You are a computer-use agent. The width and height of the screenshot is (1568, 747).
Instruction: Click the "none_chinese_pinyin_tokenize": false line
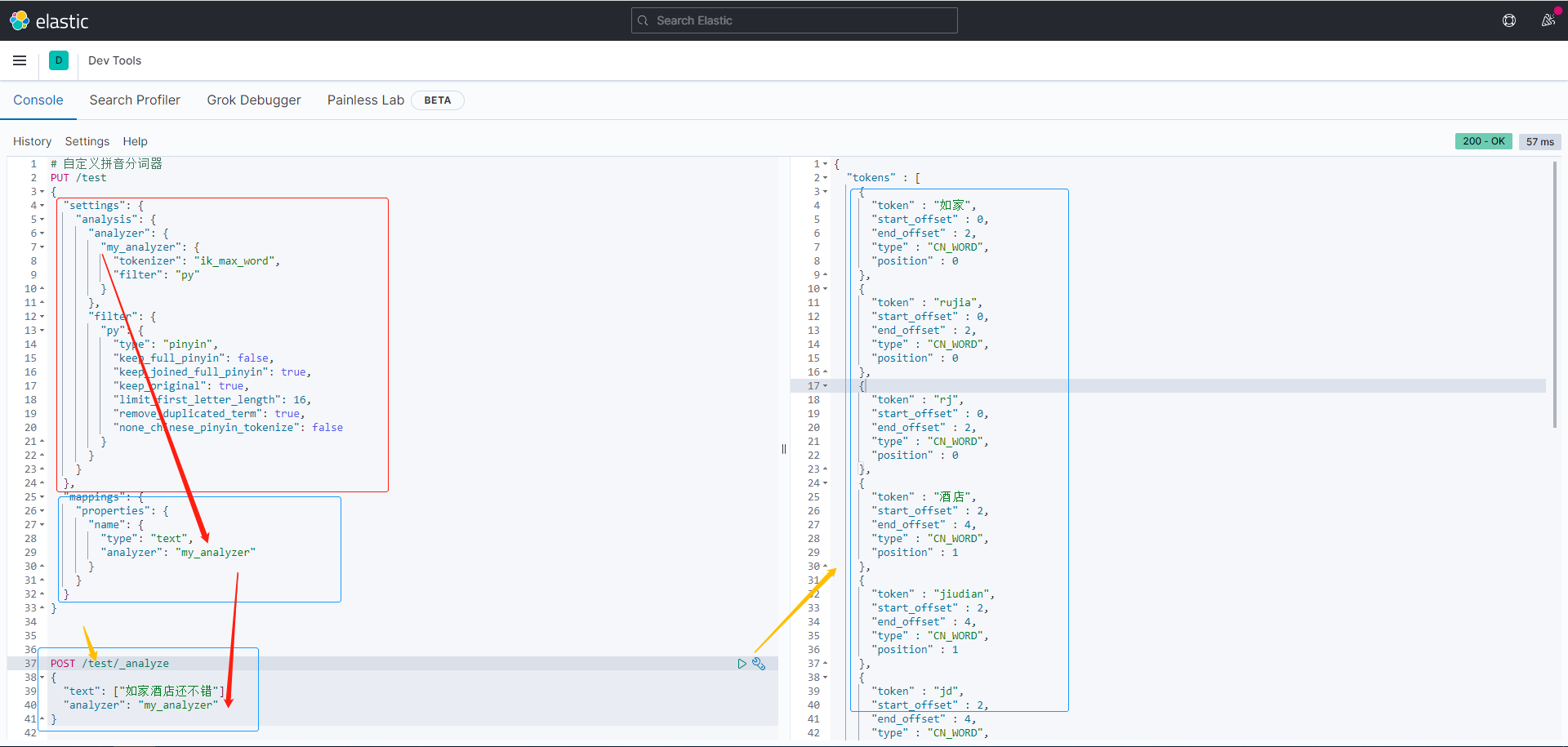(228, 428)
